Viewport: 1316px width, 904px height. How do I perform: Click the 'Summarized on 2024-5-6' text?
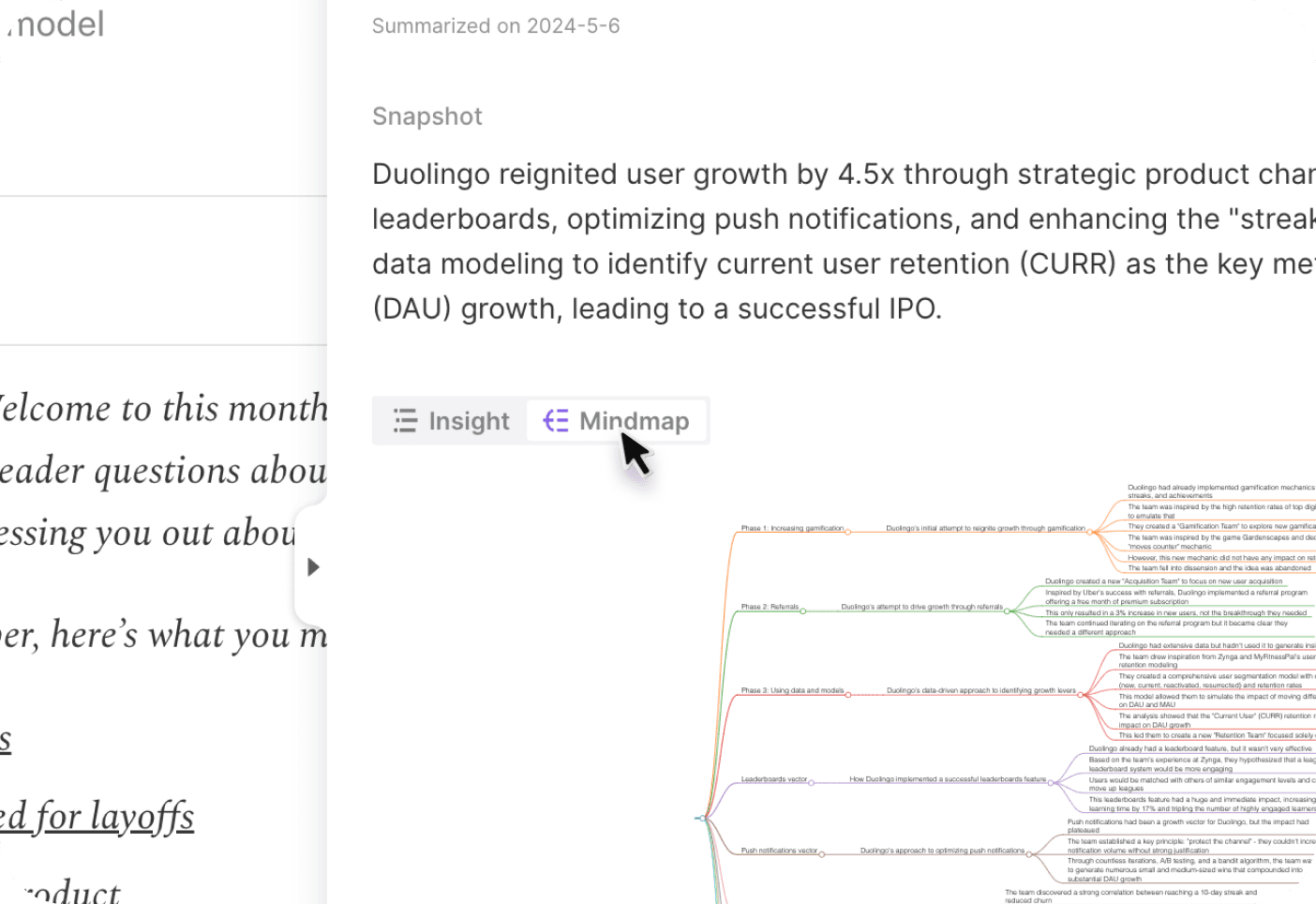click(x=496, y=26)
